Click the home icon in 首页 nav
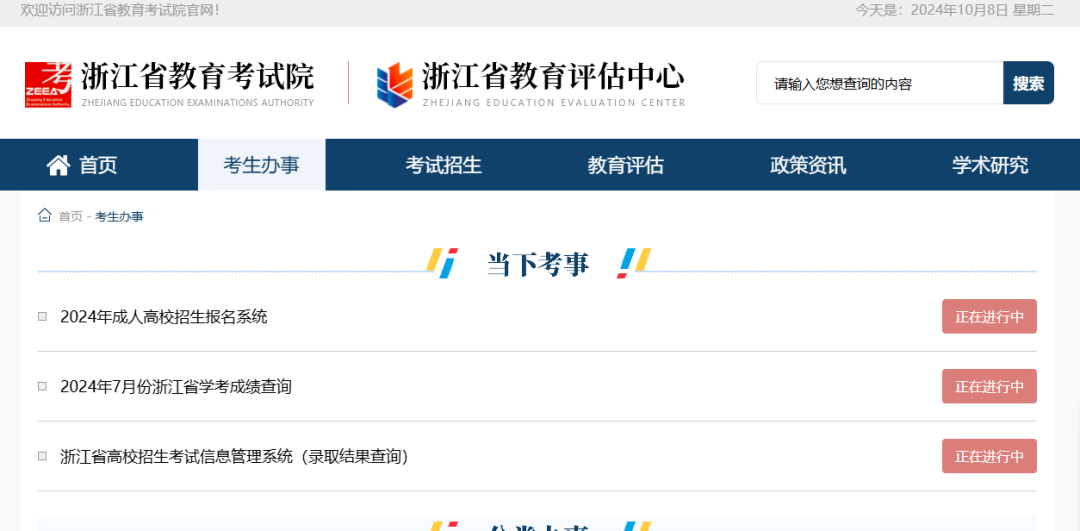Screen dimensions: 1080x531 coord(59,165)
